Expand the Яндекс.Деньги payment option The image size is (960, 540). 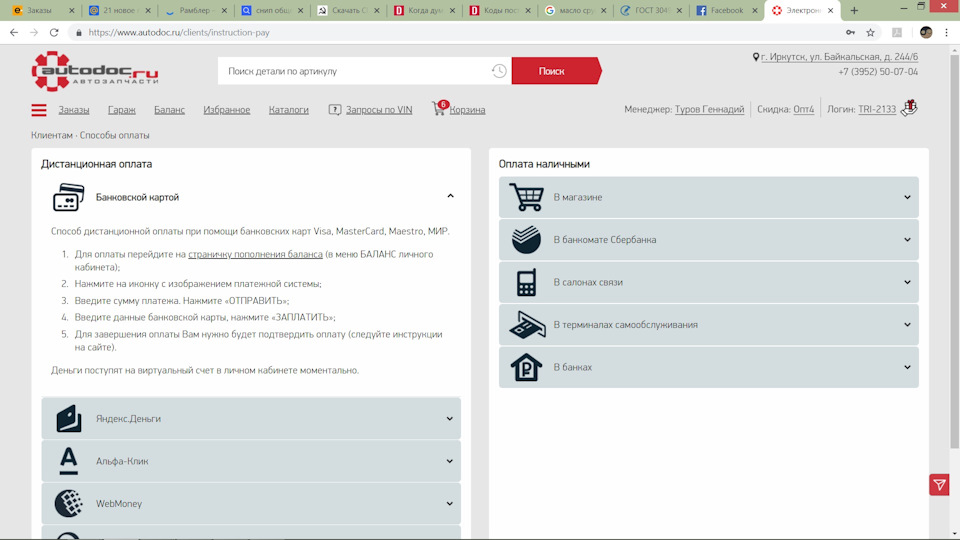click(251, 418)
